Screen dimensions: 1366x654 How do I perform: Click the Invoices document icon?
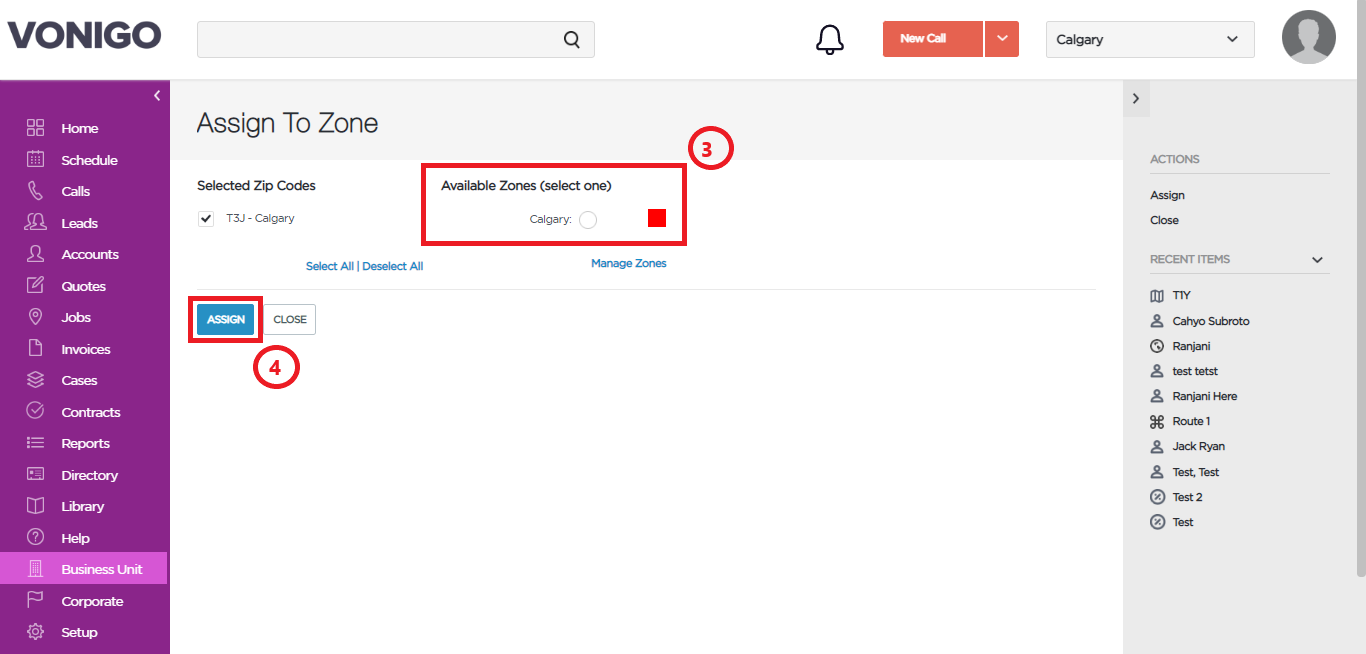[x=36, y=348]
